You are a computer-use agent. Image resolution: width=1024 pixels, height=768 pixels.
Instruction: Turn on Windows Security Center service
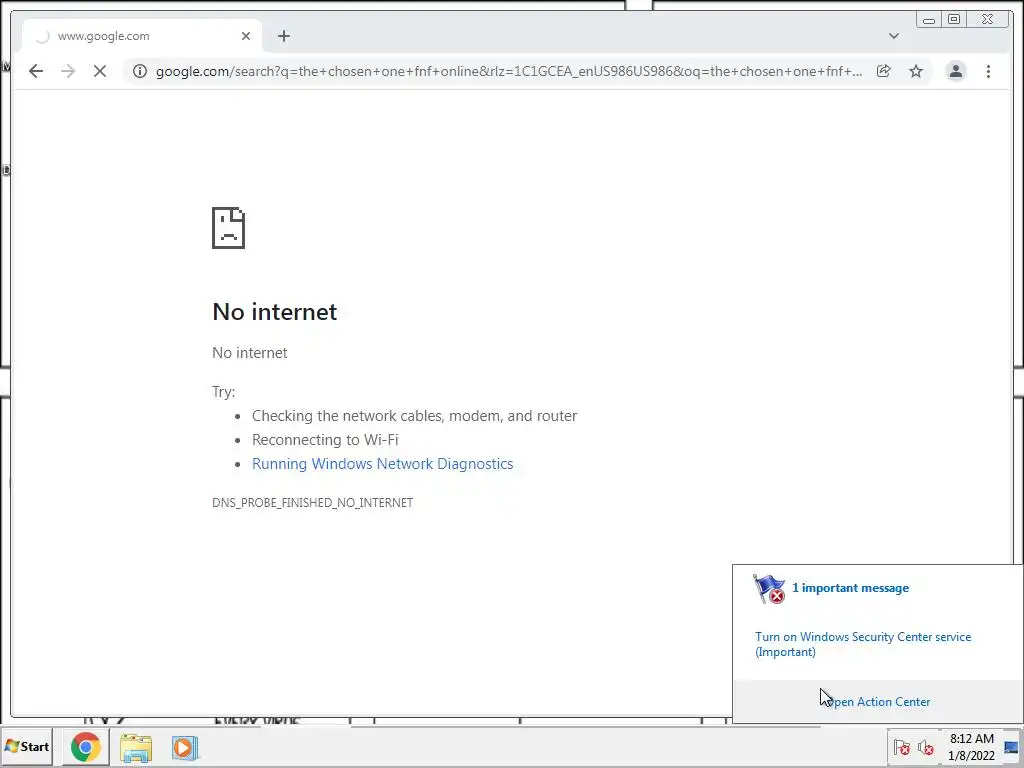[x=863, y=644]
